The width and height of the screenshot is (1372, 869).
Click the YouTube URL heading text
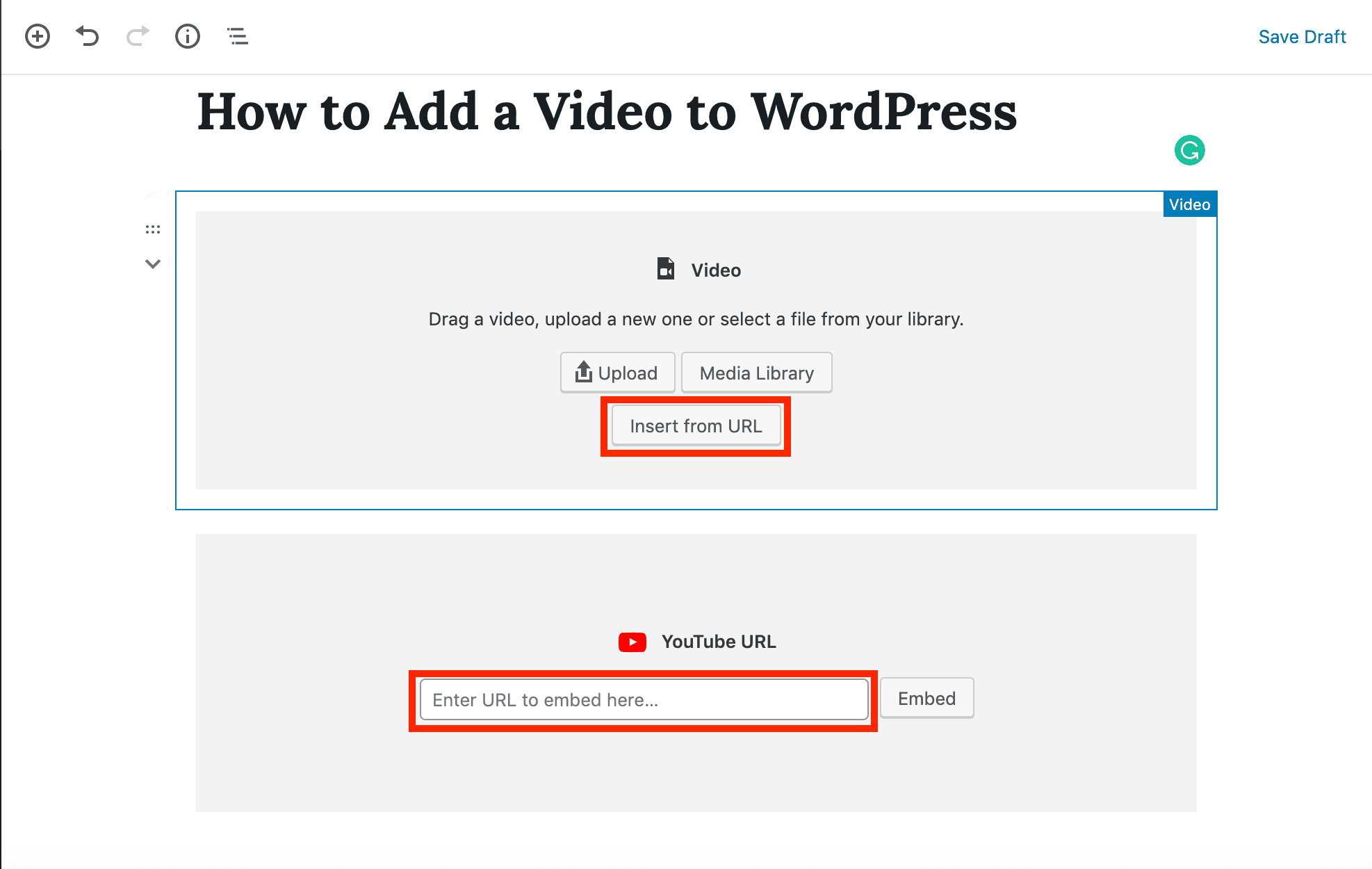click(719, 642)
